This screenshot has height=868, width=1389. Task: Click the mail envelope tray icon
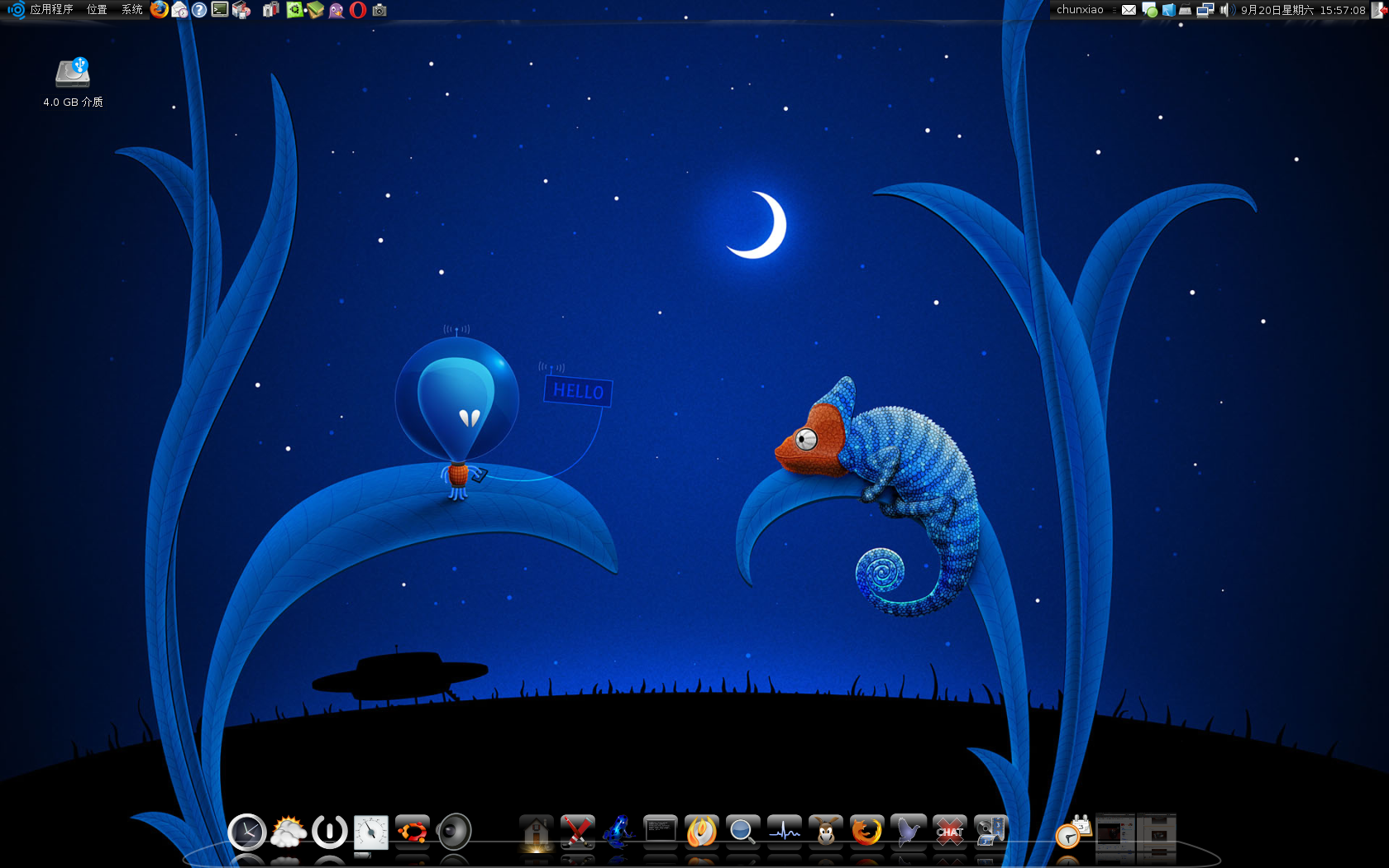(1129, 10)
